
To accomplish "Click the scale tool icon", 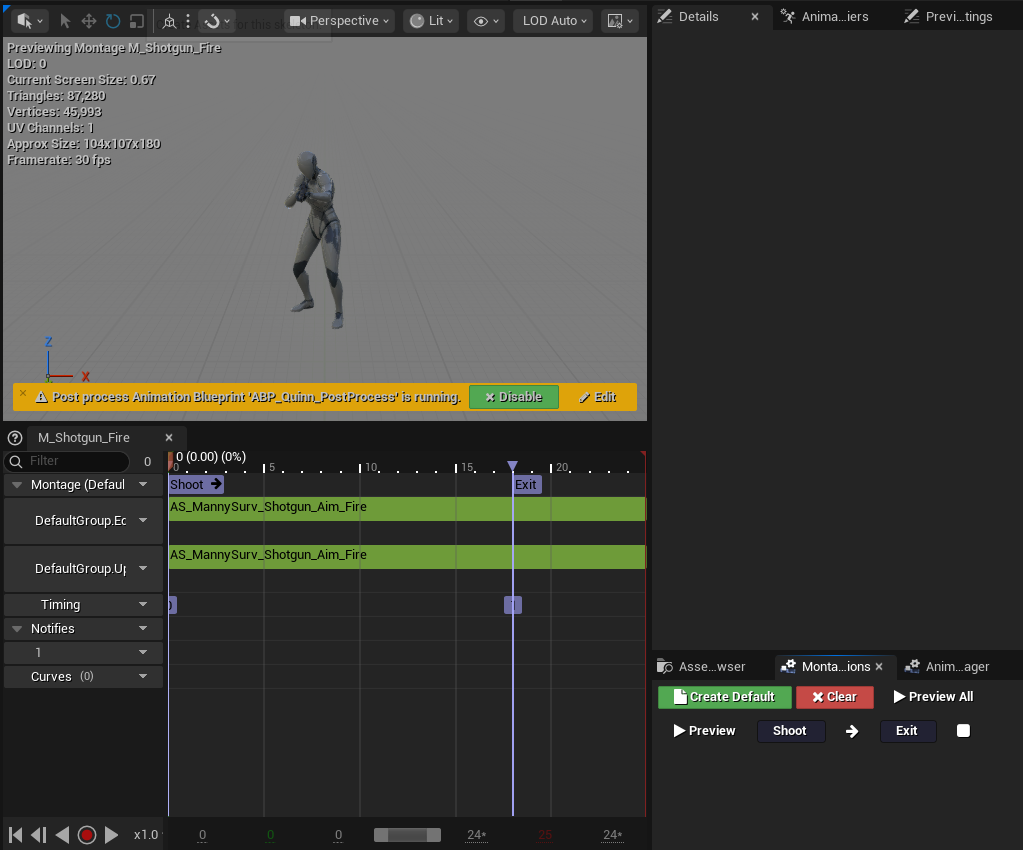I will coord(136,21).
